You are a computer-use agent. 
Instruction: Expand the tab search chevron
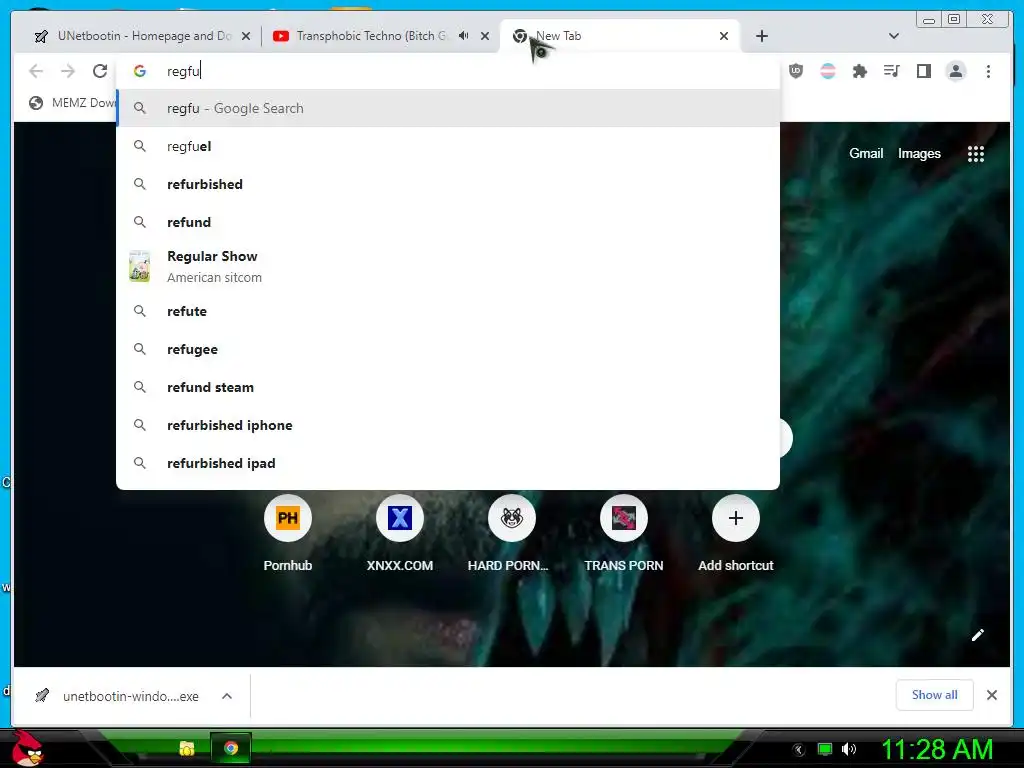pyautogui.click(x=894, y=36)
